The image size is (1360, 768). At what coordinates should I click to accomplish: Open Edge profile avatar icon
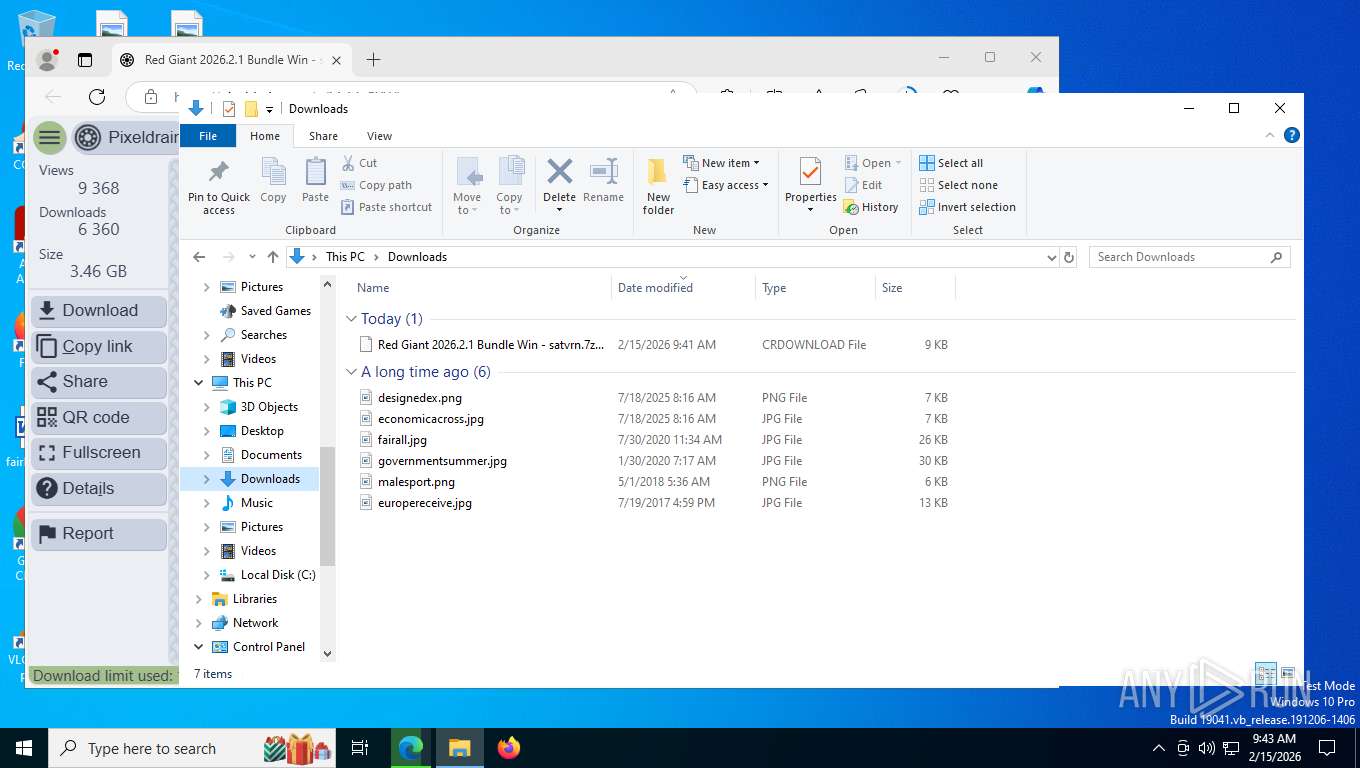tap(46, 59)
